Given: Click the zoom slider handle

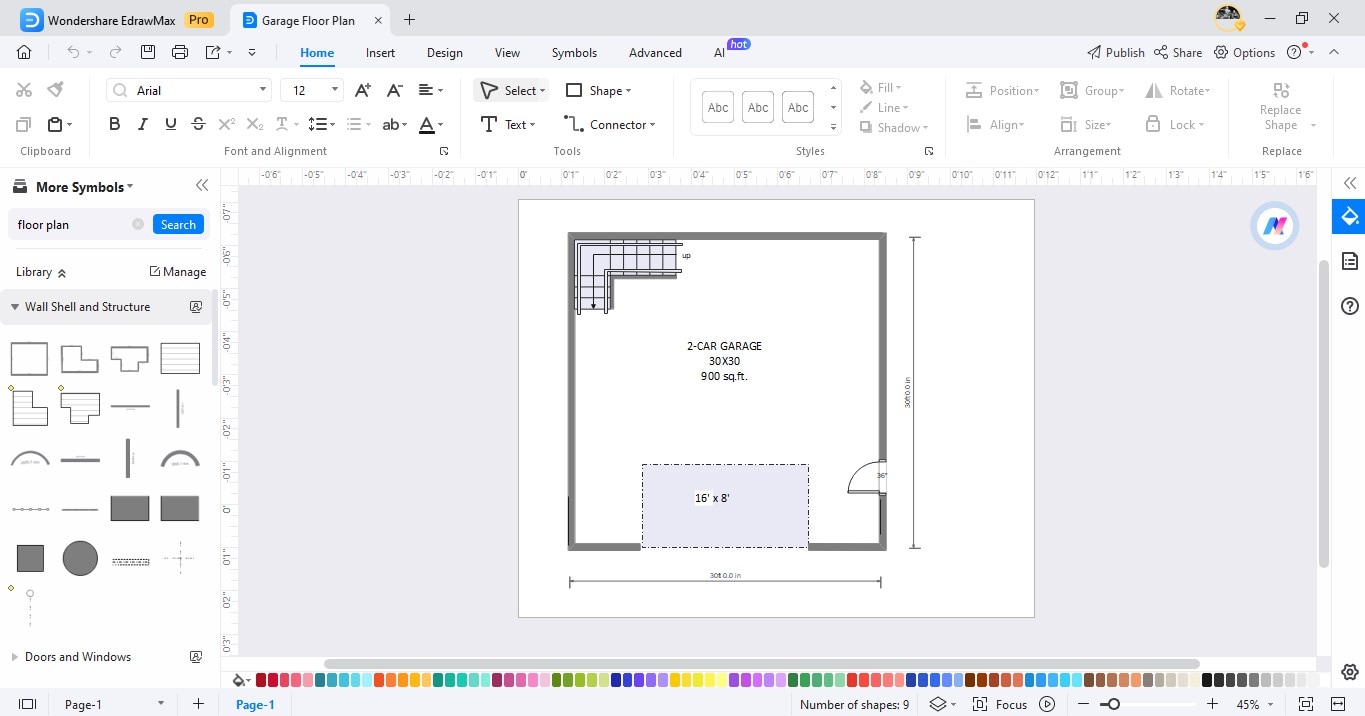Looking at the screenshot, I should click(1113, 704).
